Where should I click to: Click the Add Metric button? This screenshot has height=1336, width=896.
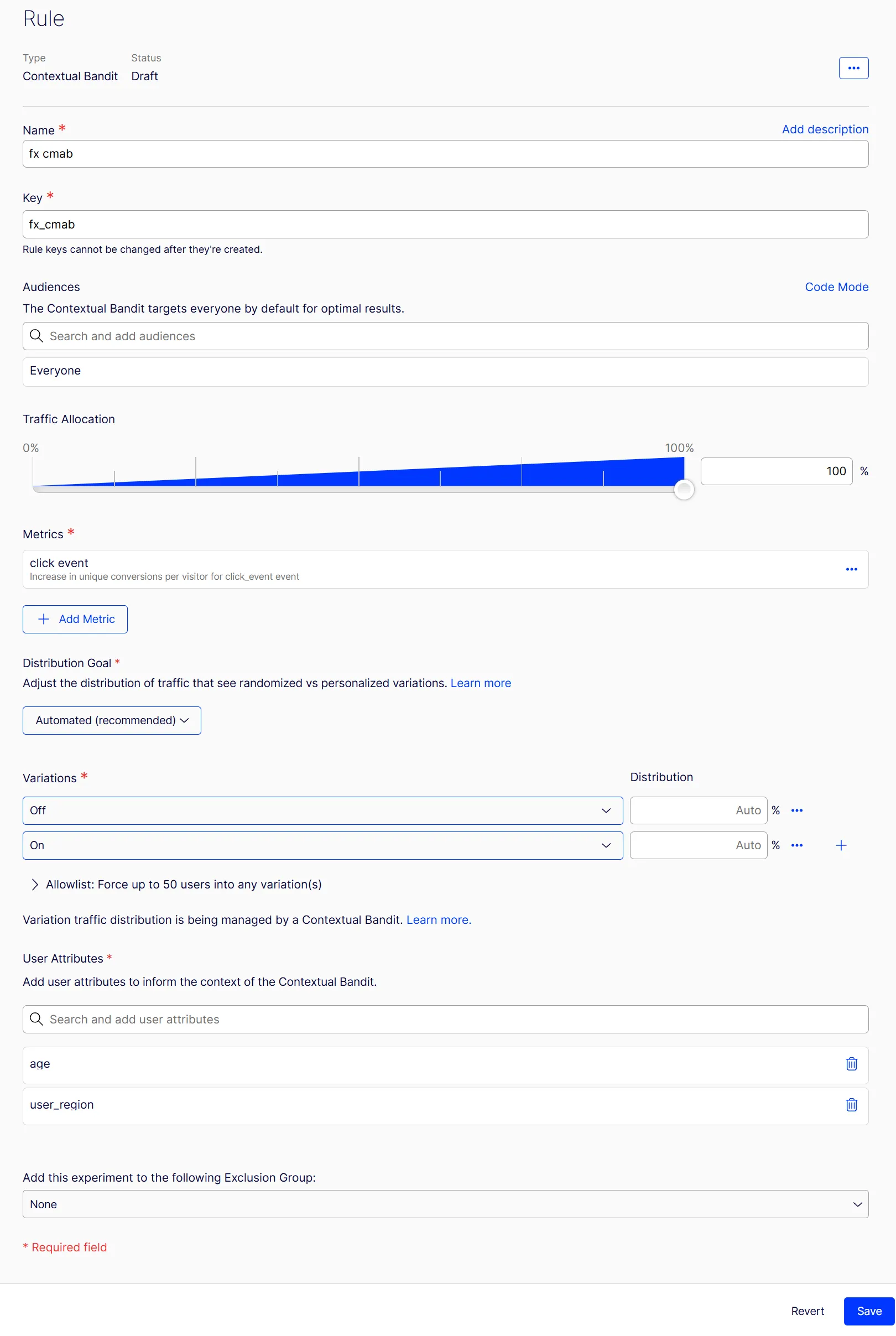[x=75, y=619]
